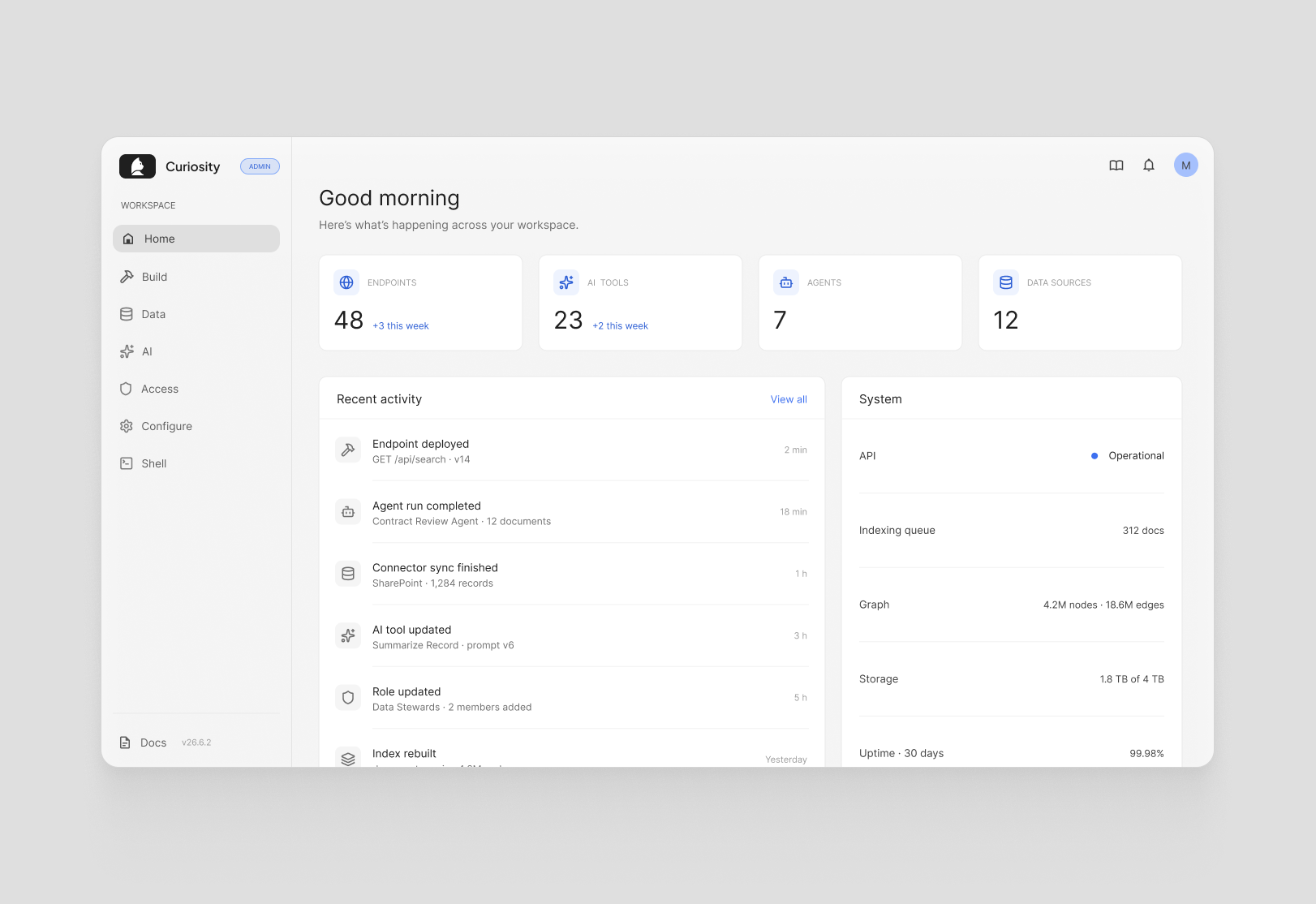Click the Home house icon
The height and width of the screenshot is (904, 1316).
tap(128, 239)
